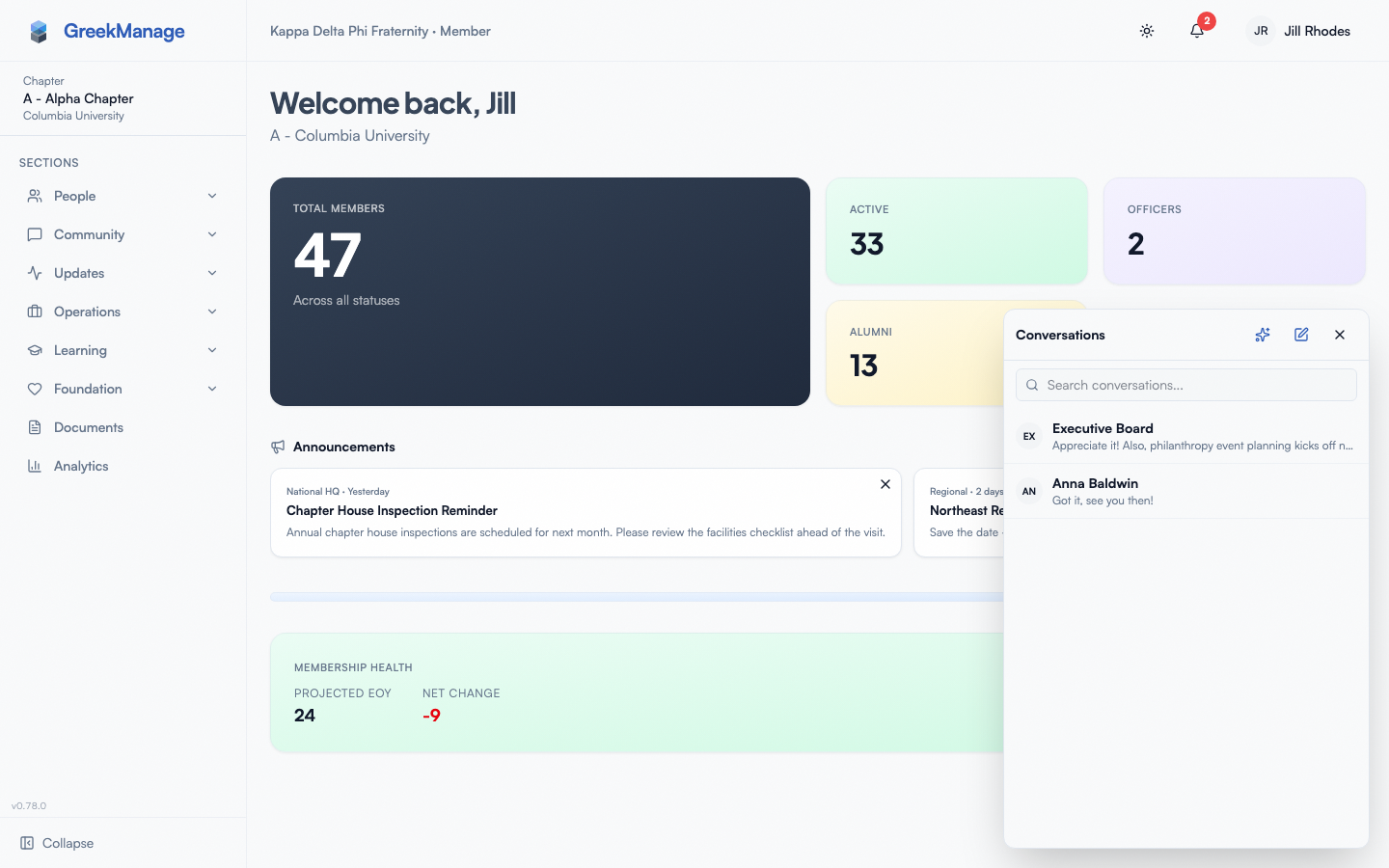1389x868 pixels.
Task: Expand the Learning section chevron
Action: tap(212, 350)
